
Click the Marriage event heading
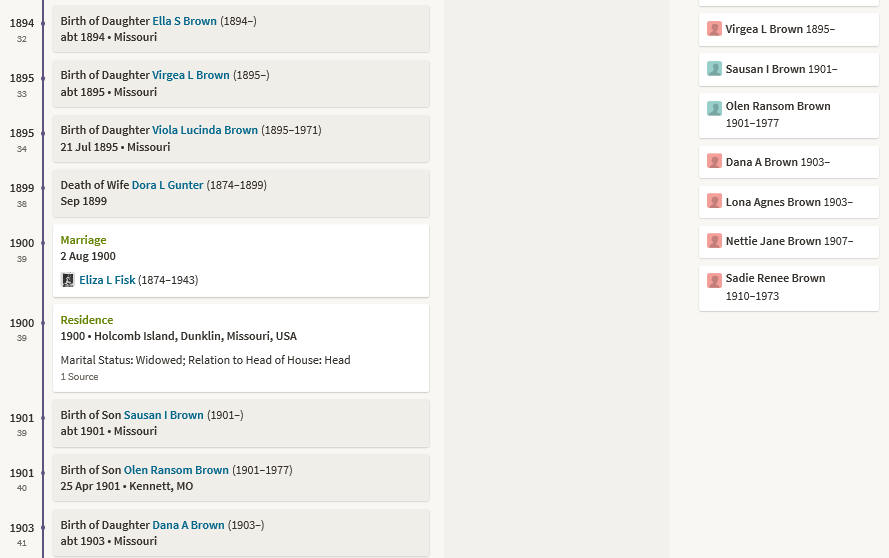tap(83, 240)
